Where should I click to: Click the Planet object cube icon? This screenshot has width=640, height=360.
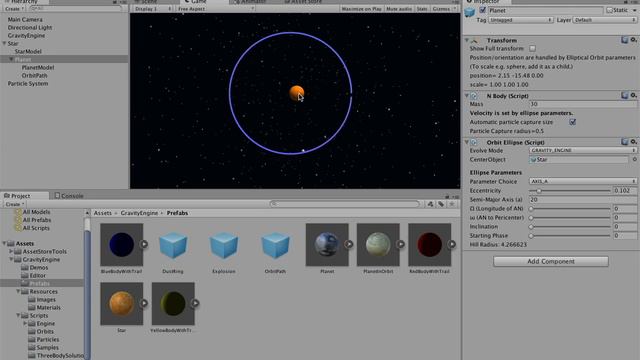[470, 11]
